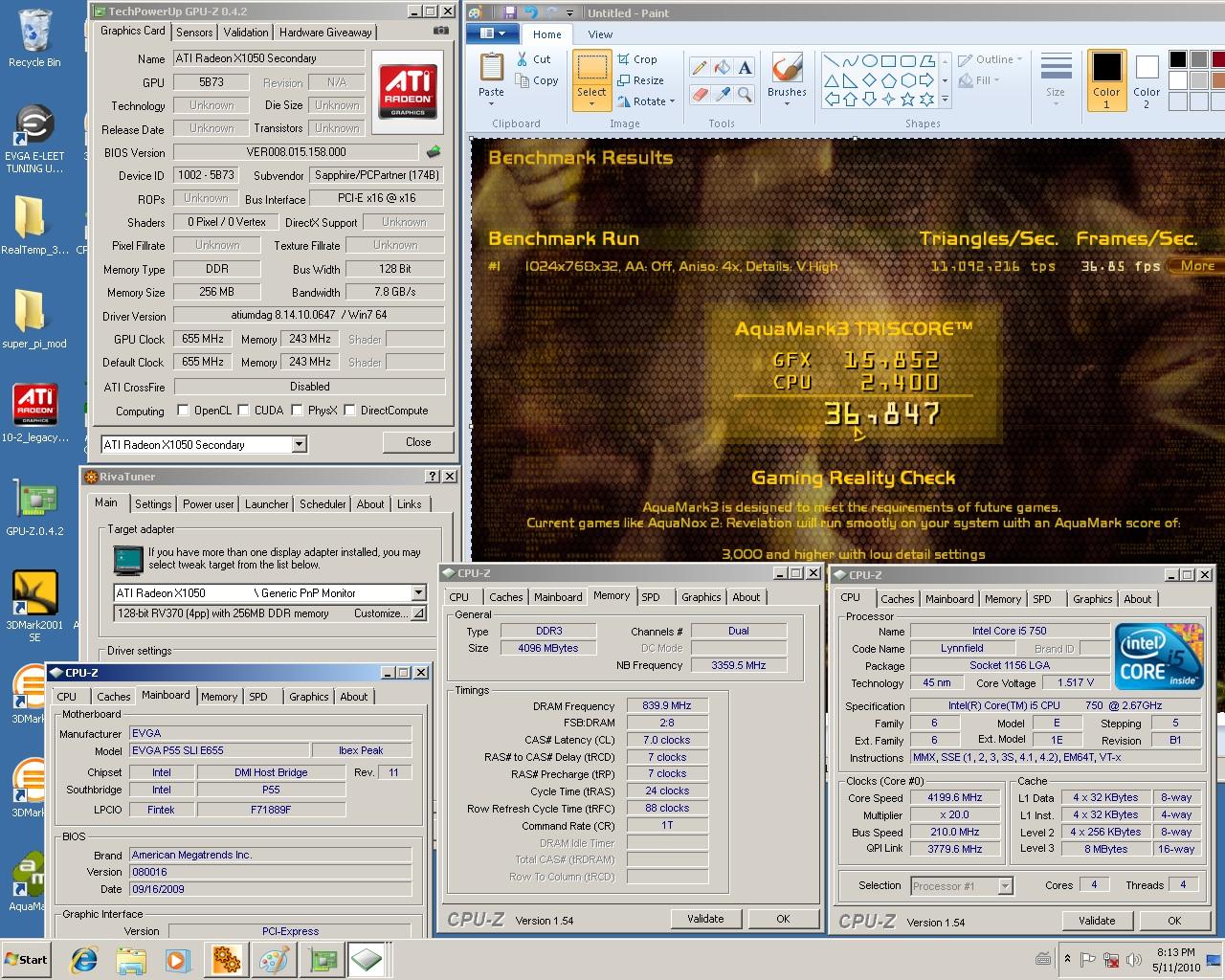Open the Recycle Bin desktop icon
1225x980 pixels.
click(x=34, y=38)
